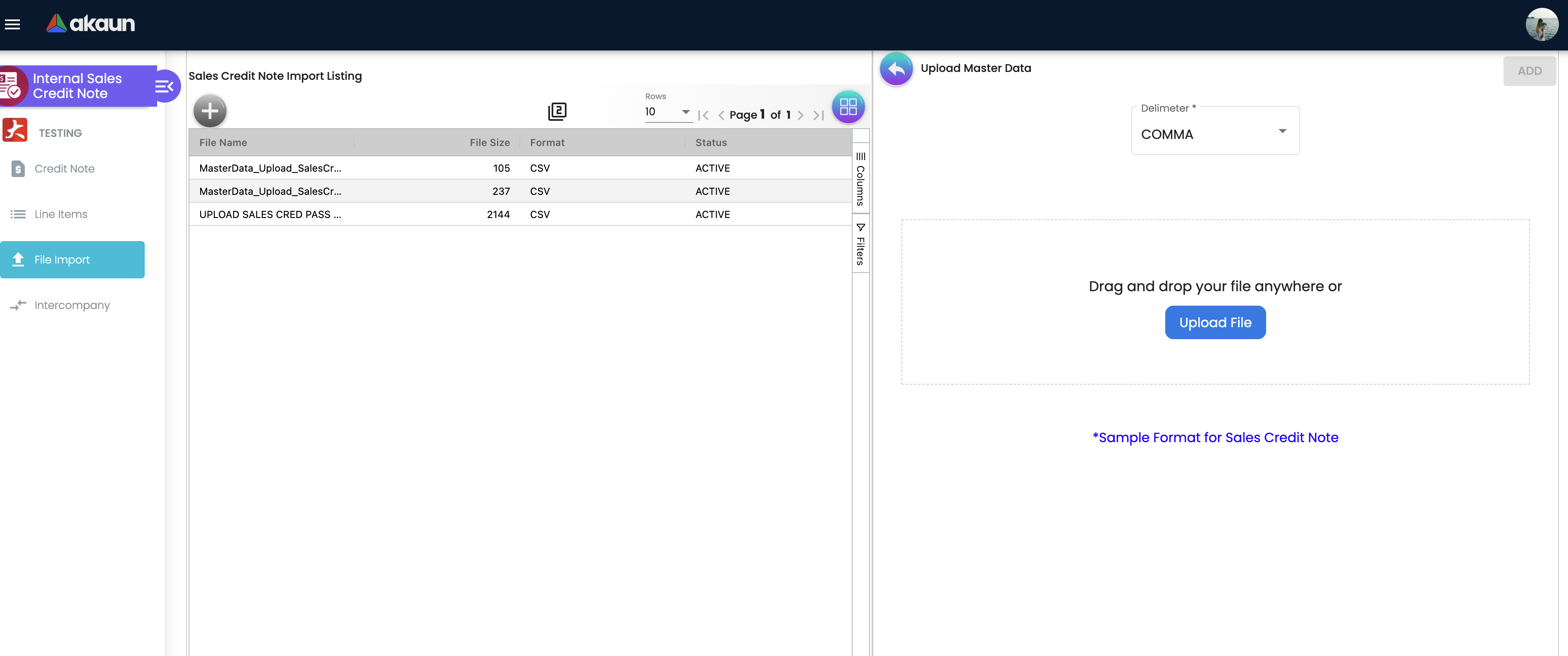
Task: Click the TESTING company logo icon
Action: tap(15, 130)
